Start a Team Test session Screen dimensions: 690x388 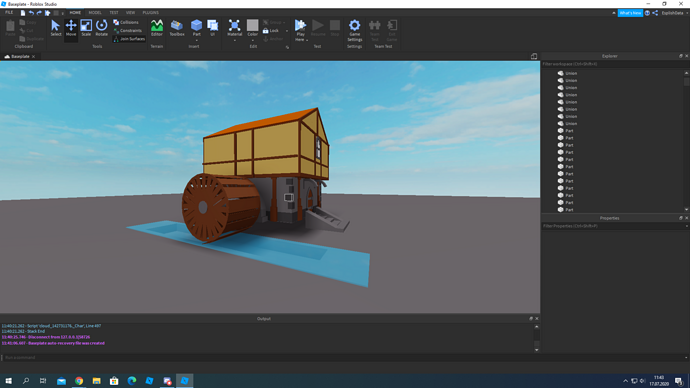coord(374,30)
